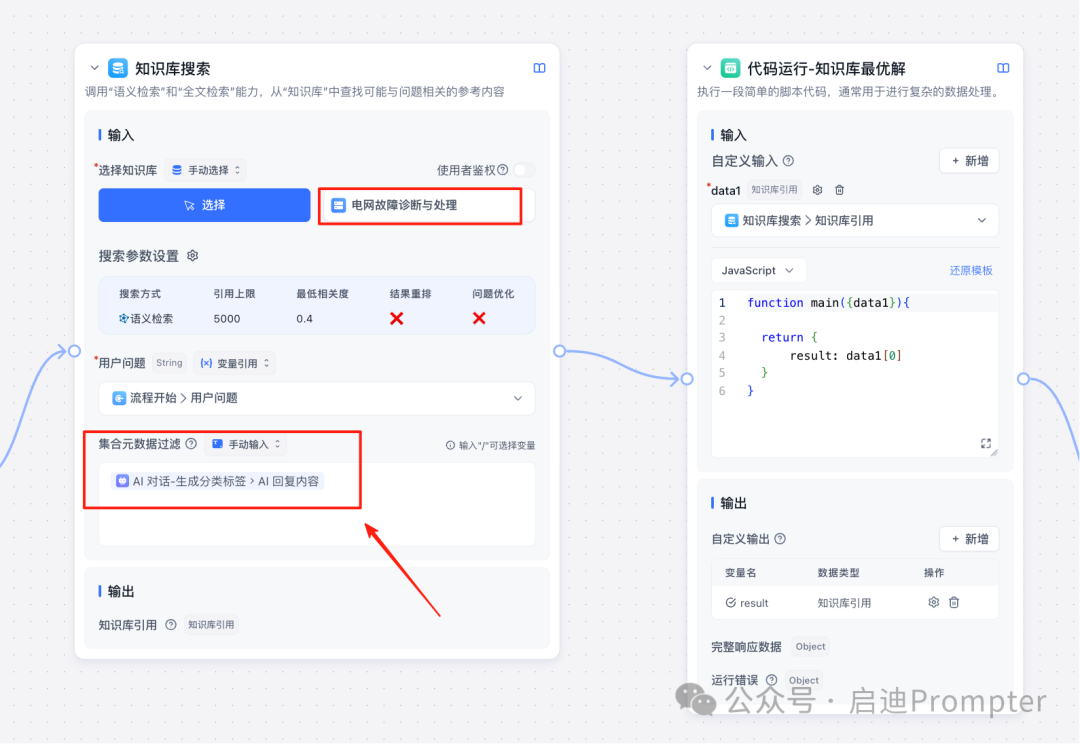Collapse the 代码运行-知识库最优解 node chevron
The height and width of the screenshot is (744, 1080).
(x=707, y=68)
